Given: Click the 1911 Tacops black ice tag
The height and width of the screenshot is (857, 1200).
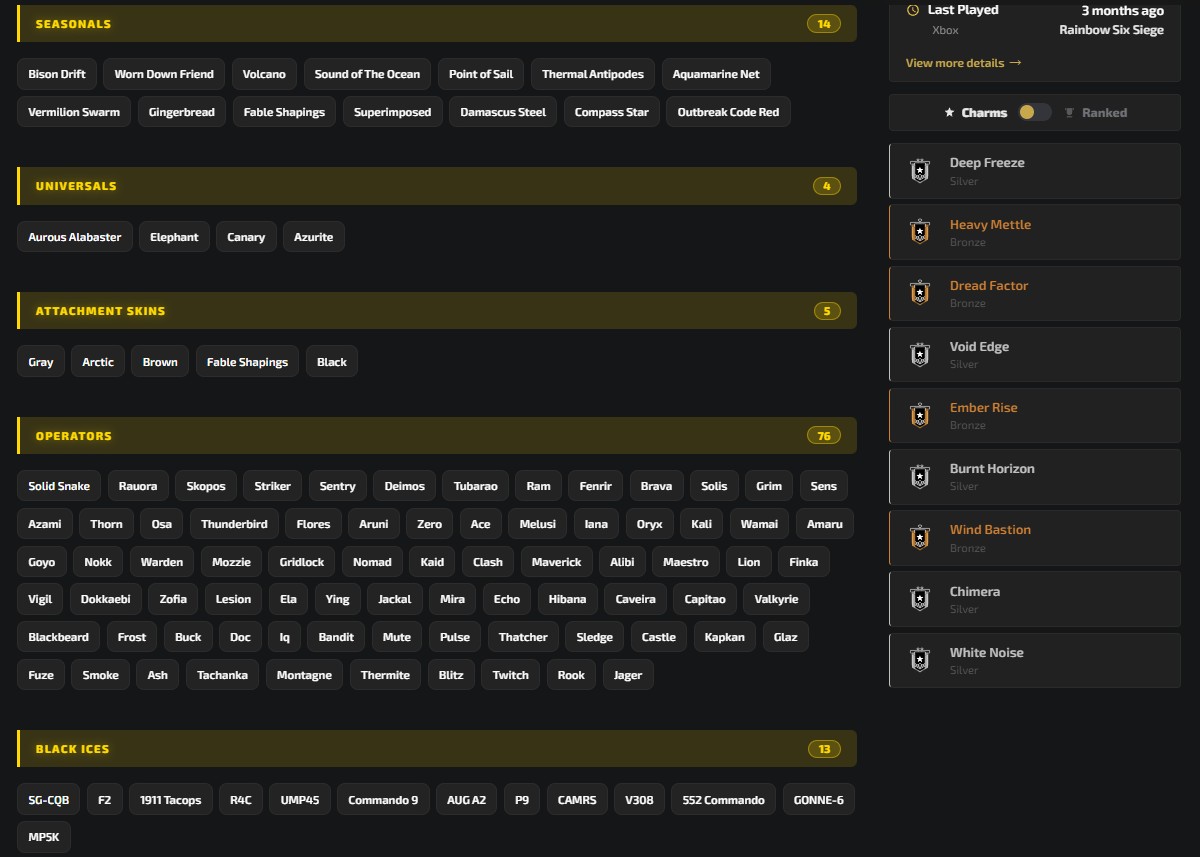Looking at the screenshot, I should pos(170,800).
